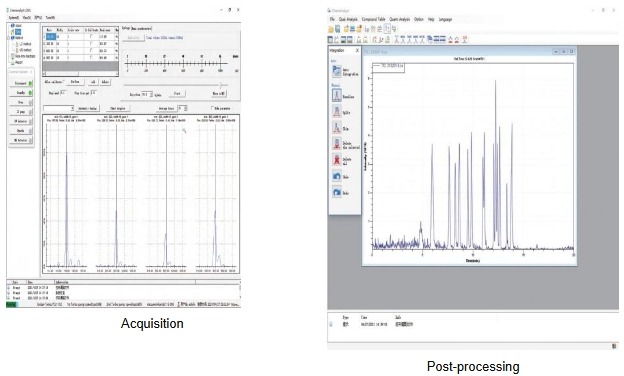
Task: Toggle the first green-lit control button
Action: 21,83
